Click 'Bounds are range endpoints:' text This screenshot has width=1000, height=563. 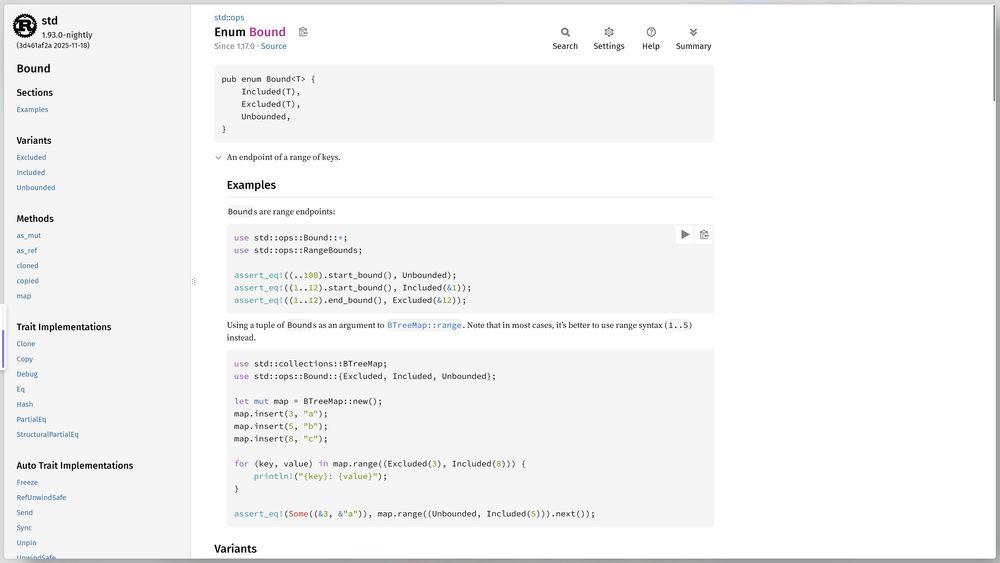pos(281,212)
